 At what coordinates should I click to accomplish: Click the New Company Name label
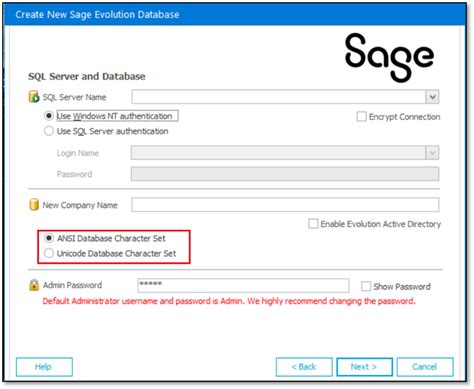tap(80, 205)
